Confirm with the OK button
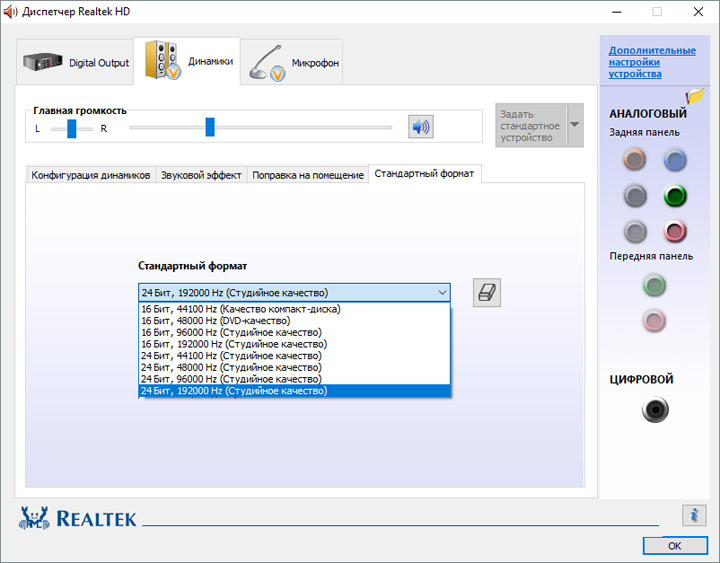 click(675, 546)
